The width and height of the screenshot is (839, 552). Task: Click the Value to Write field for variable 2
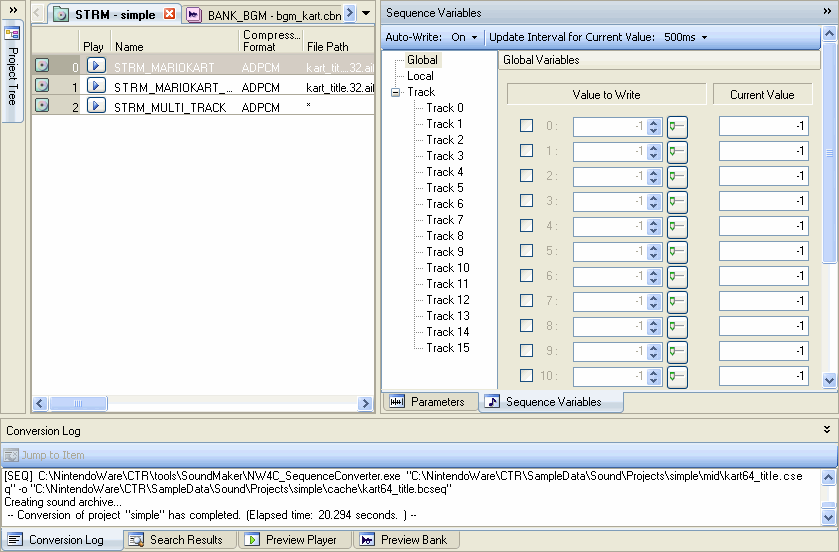(608, 176)
